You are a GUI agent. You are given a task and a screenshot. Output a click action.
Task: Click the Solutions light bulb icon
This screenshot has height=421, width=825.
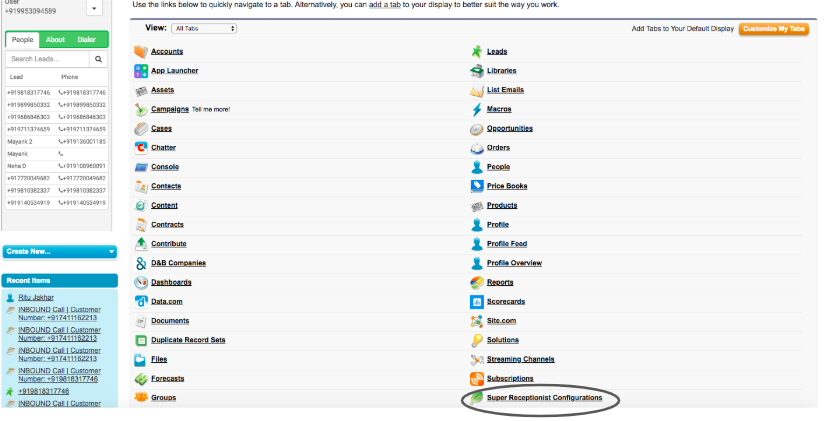[x=477, y=340]
